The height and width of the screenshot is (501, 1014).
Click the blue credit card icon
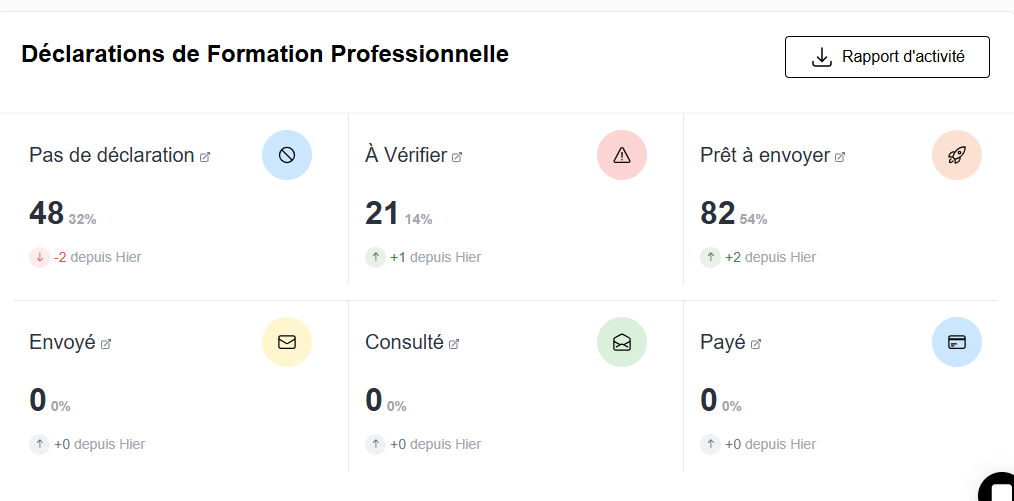[957, 342]
